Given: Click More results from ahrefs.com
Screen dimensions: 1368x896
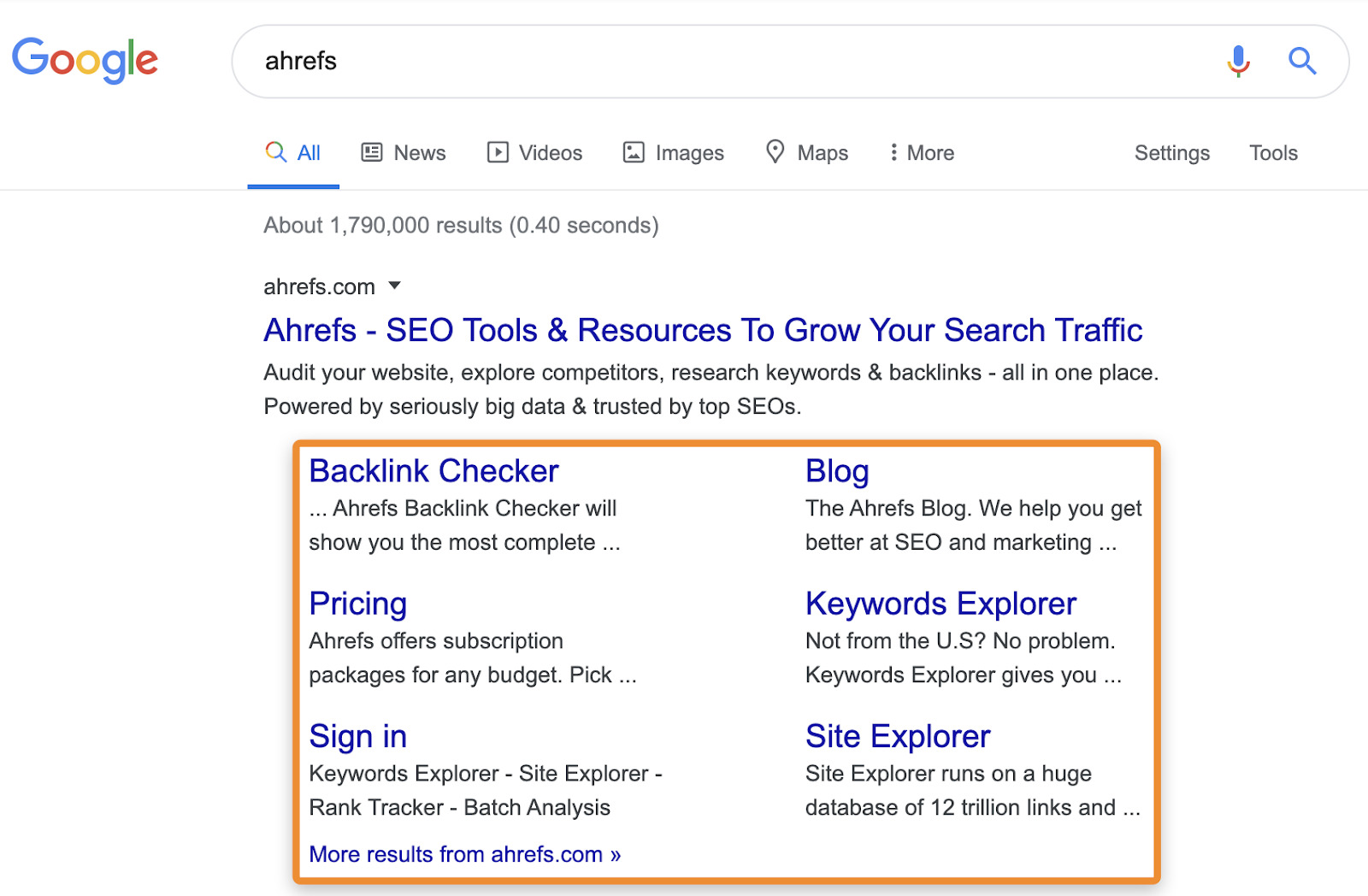Looking at the screenshot, I should (x=464, y=854).
